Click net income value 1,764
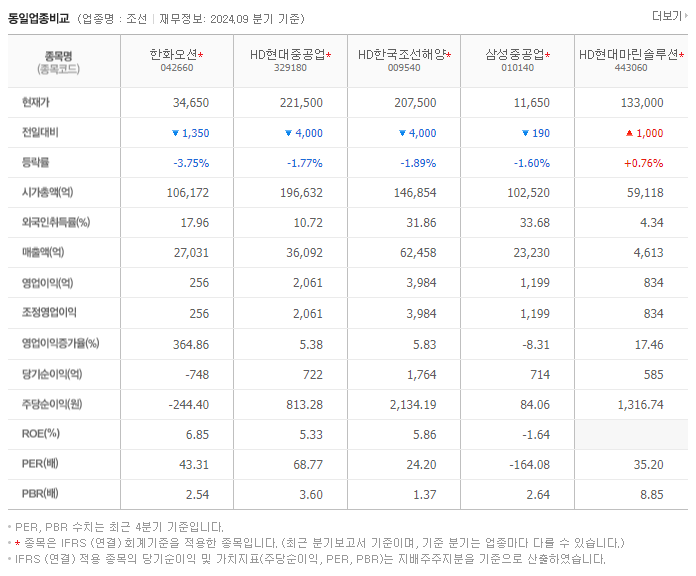The image size is (696, 576). pyautogui.click(x=422, y=375)
